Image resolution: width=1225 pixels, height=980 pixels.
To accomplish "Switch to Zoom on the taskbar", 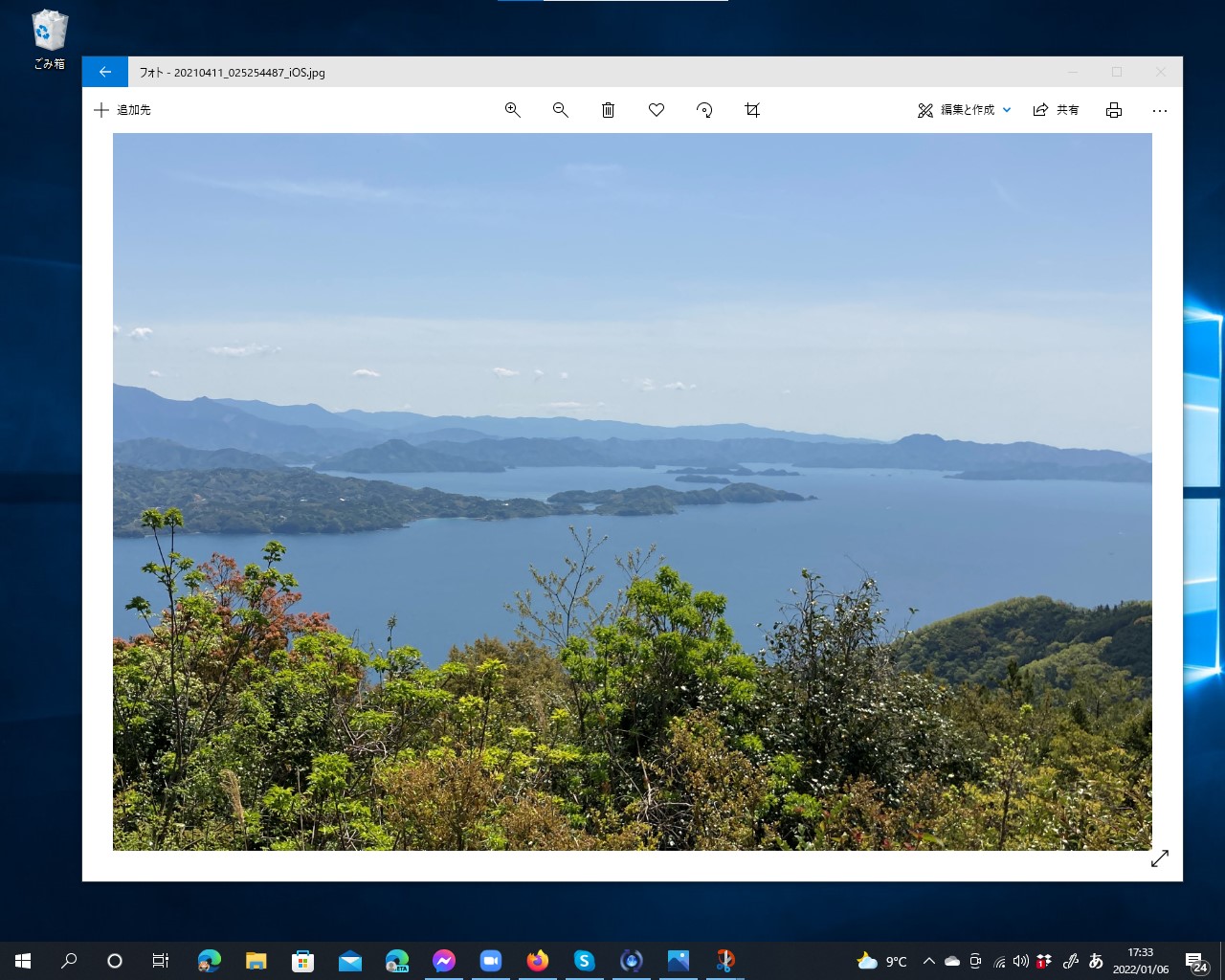I will click(490, 961).
